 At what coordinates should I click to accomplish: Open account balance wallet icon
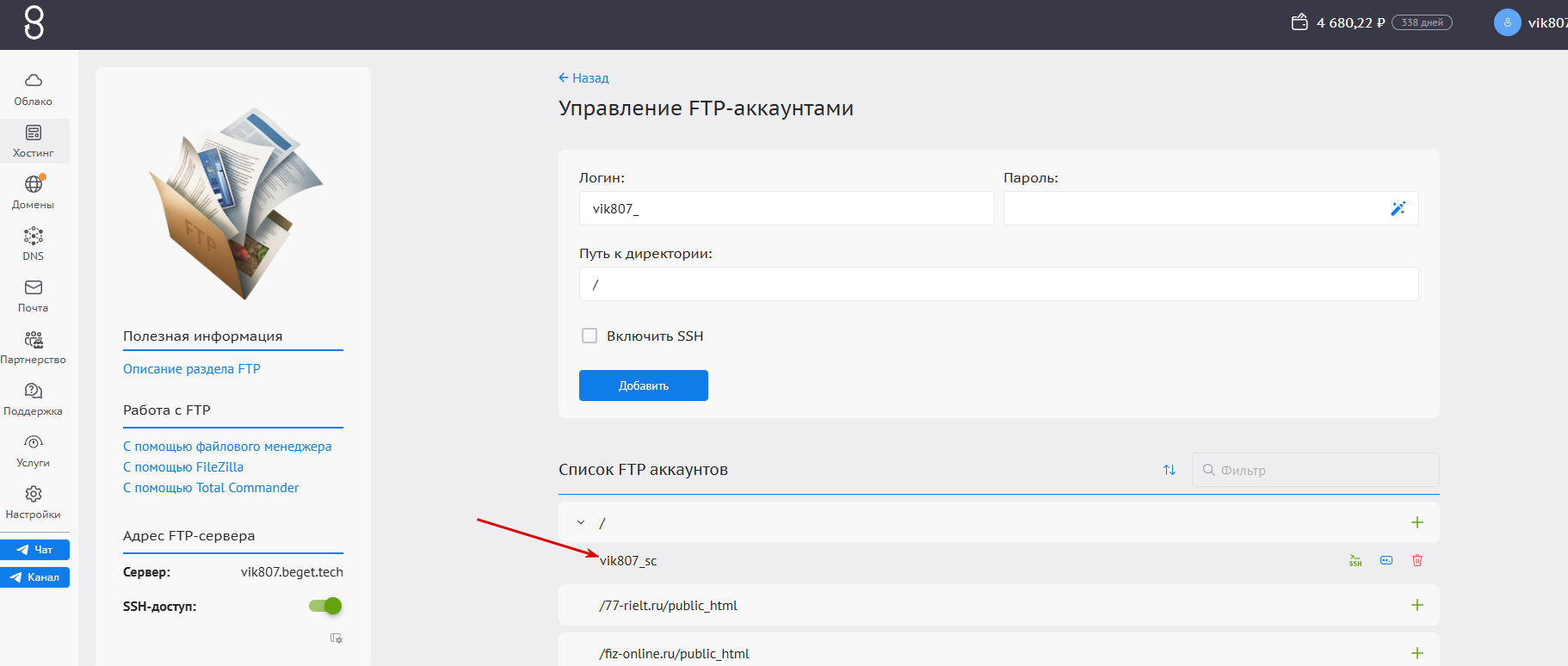[x=1299, y=22]
